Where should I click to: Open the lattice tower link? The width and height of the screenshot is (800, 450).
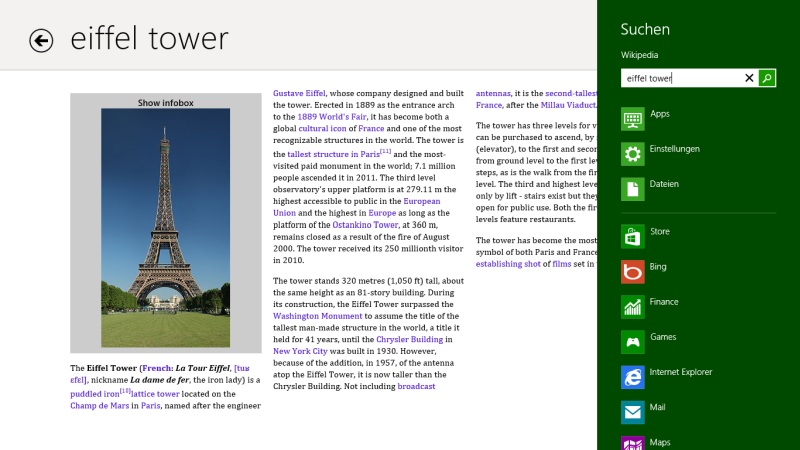[155, 394]
